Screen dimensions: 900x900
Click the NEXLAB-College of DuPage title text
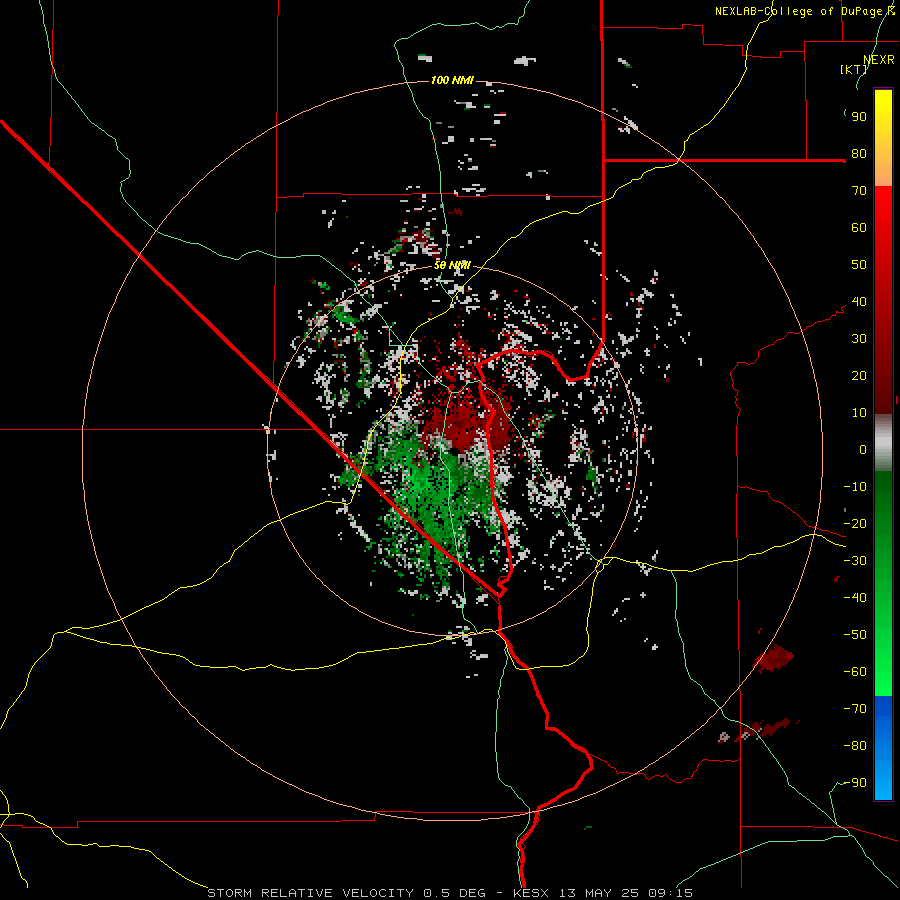[x=804, y=11]
